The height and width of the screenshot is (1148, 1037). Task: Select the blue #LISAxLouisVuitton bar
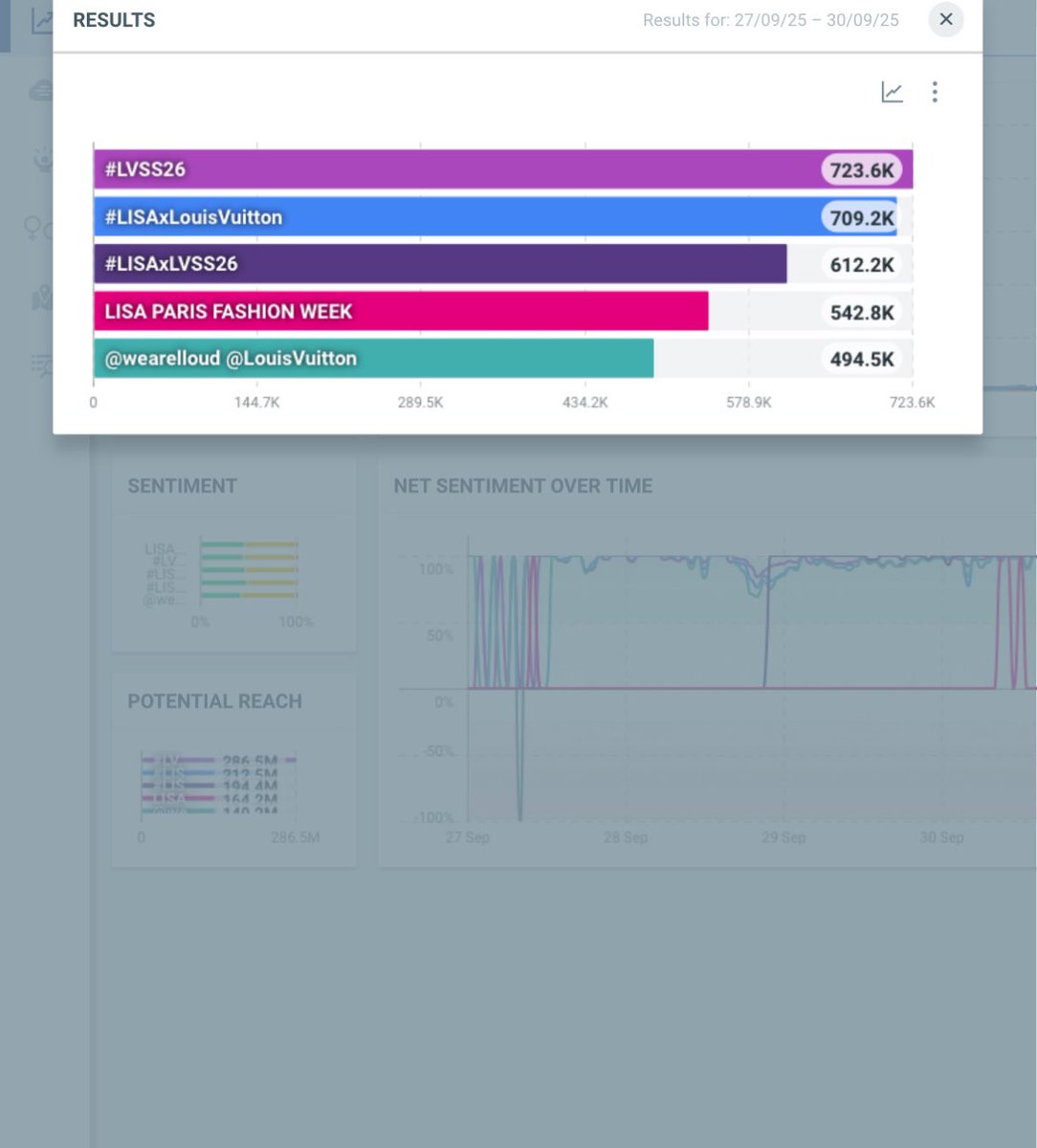(495, 217)
